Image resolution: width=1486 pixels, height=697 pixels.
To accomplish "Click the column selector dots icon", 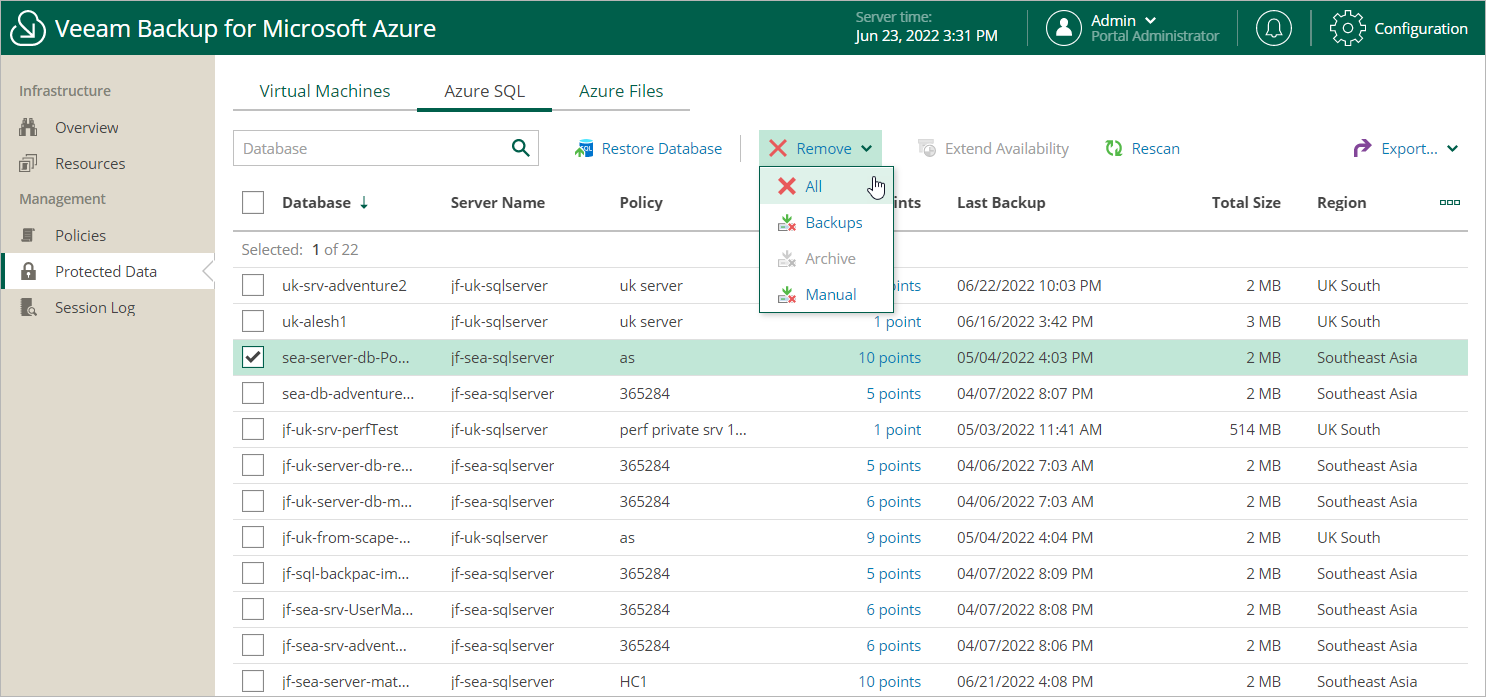I will pyautogui.click(x=1449, y=203).
